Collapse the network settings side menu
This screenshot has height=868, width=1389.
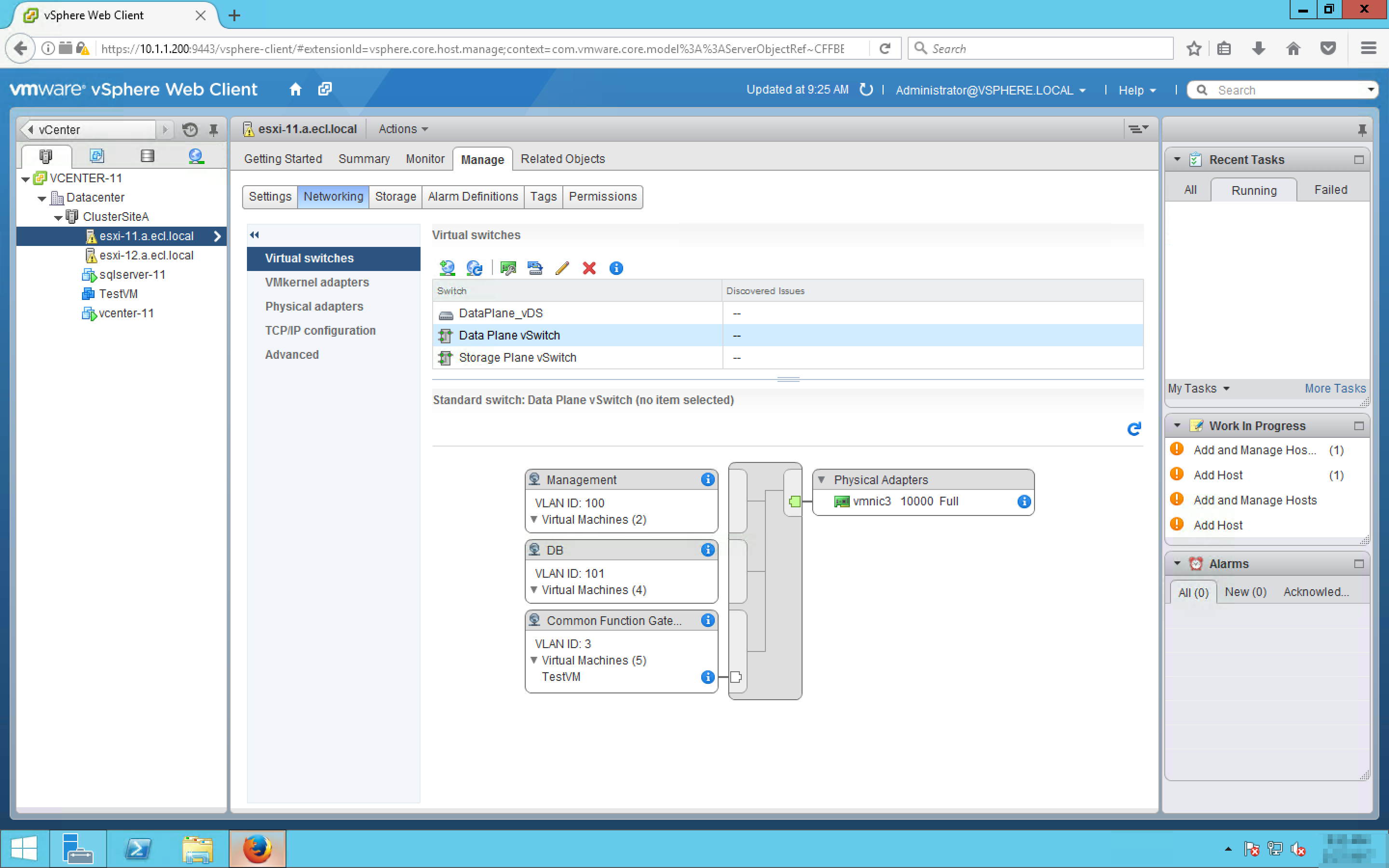point(254,235)
